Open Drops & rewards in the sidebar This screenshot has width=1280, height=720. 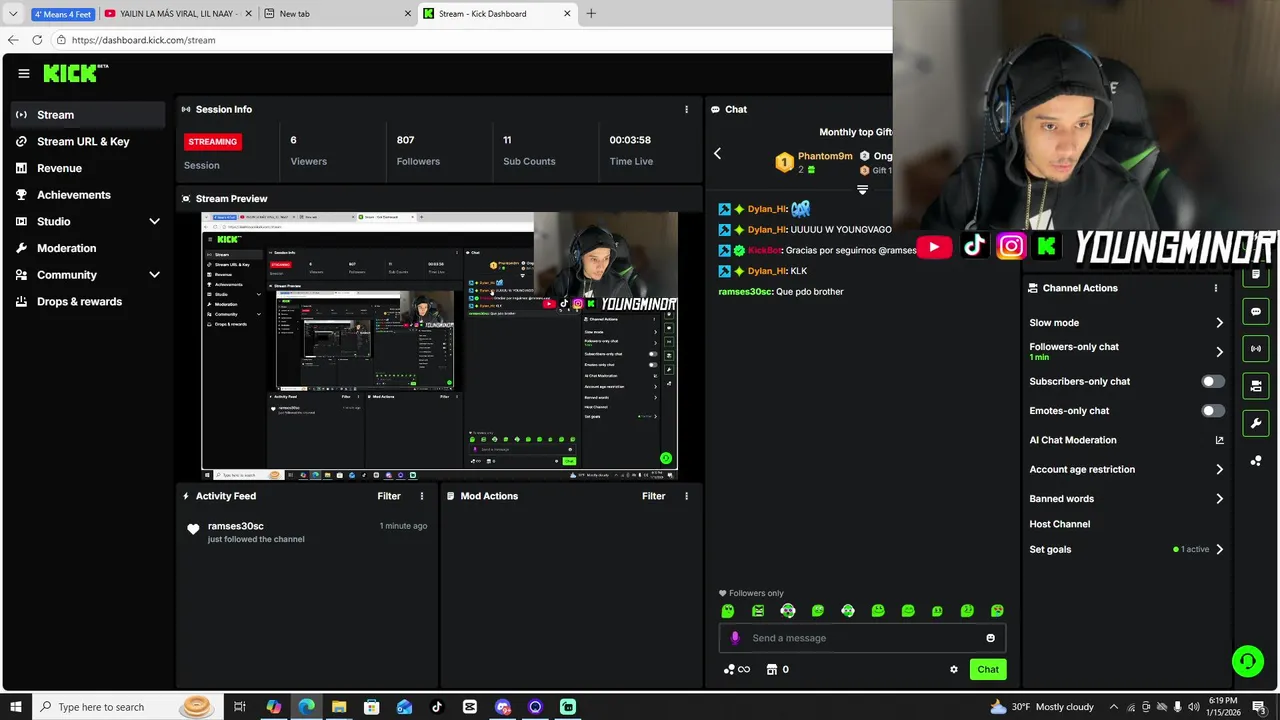pos(88,301)
